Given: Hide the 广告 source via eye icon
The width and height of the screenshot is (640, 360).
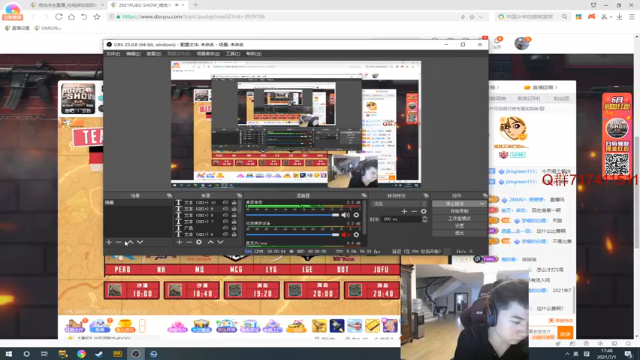Looking at the screenshot, I should tap(225, 228).
